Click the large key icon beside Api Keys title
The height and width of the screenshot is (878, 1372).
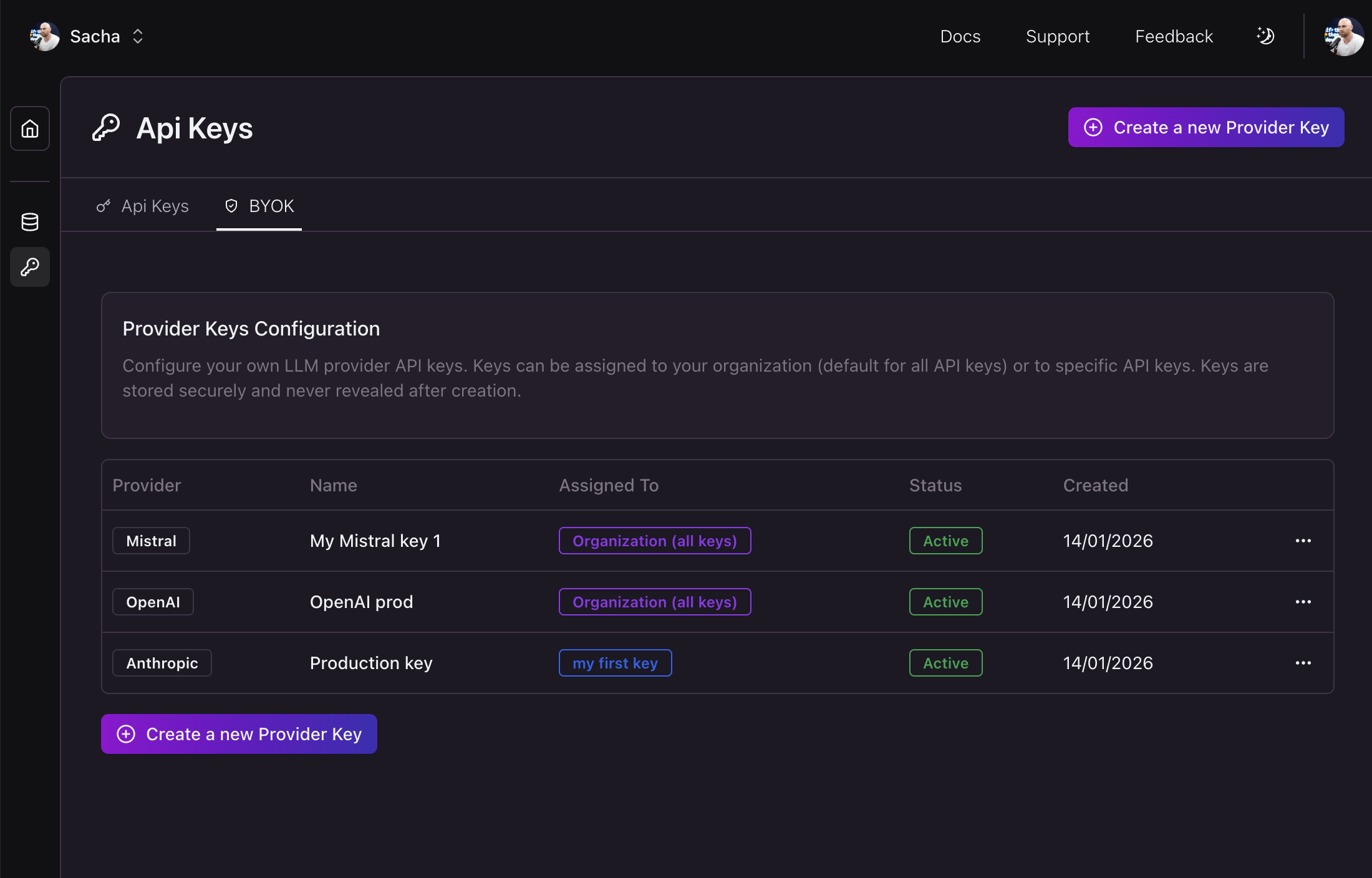pos(106,128)
